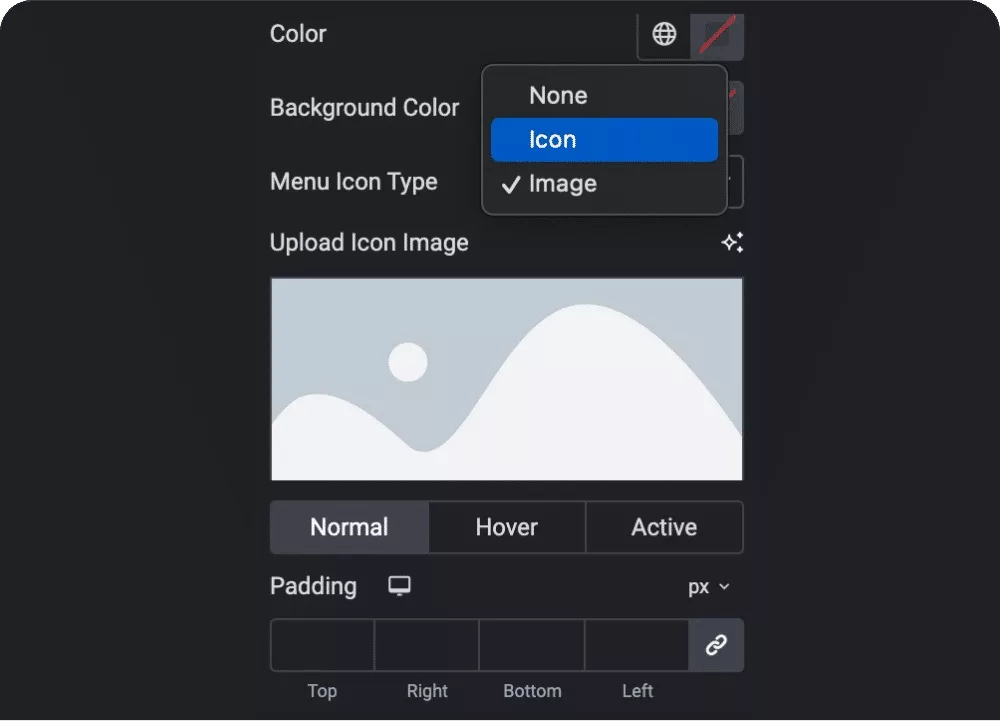Click the AI sparkle icon for Upload Icon Image
The height and width of the screenshot is (721, 1000).
tap(732, 242)
